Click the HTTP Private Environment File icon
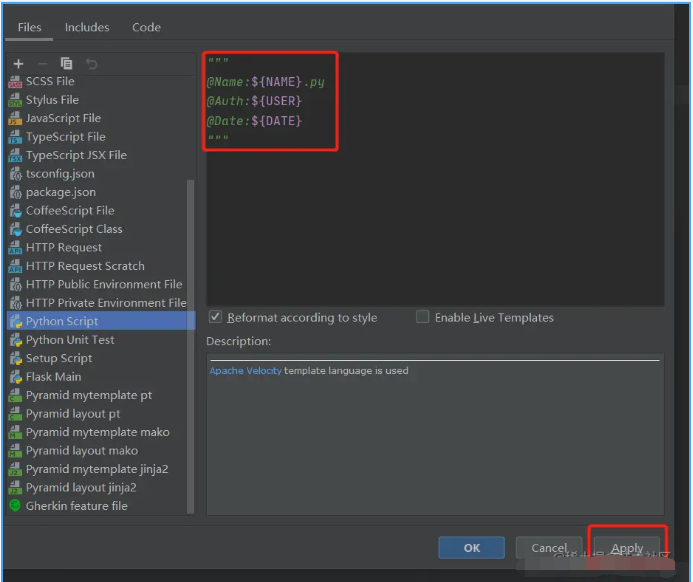The image size is (693, 582). 15,303
